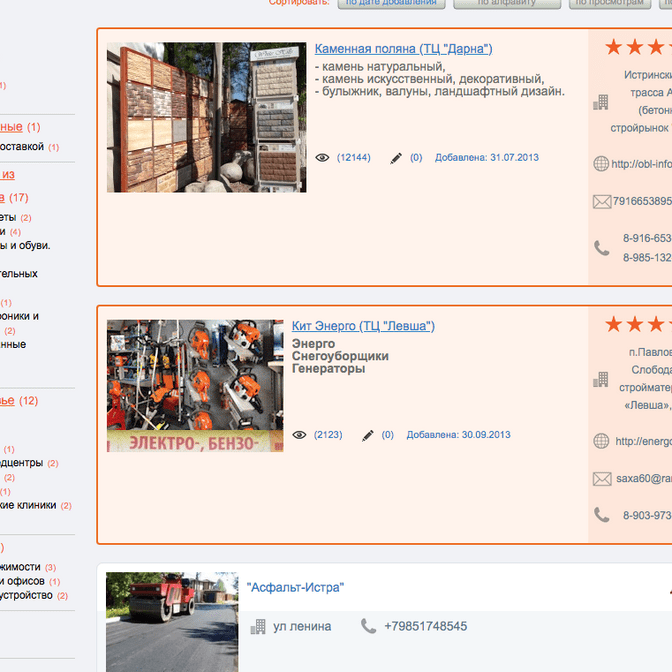672x672 pixels.
Task: Open sidebar subcategory "кие клиники (2)"
Action: tap(36, 506)
